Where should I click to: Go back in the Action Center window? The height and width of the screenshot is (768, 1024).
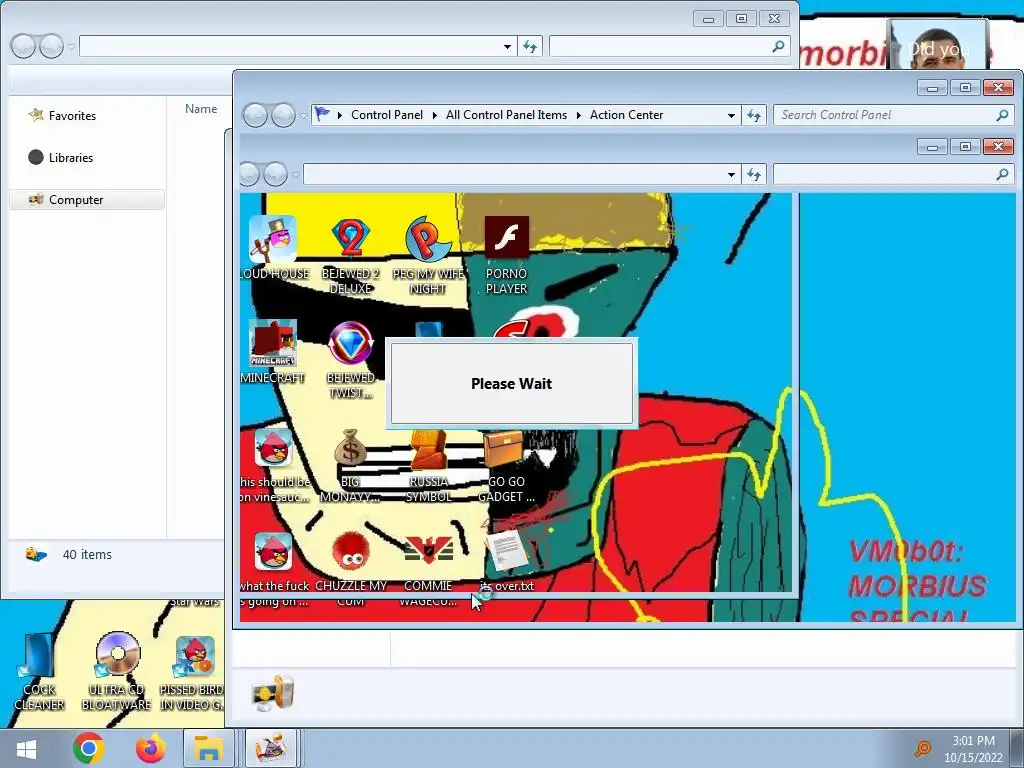255,116
